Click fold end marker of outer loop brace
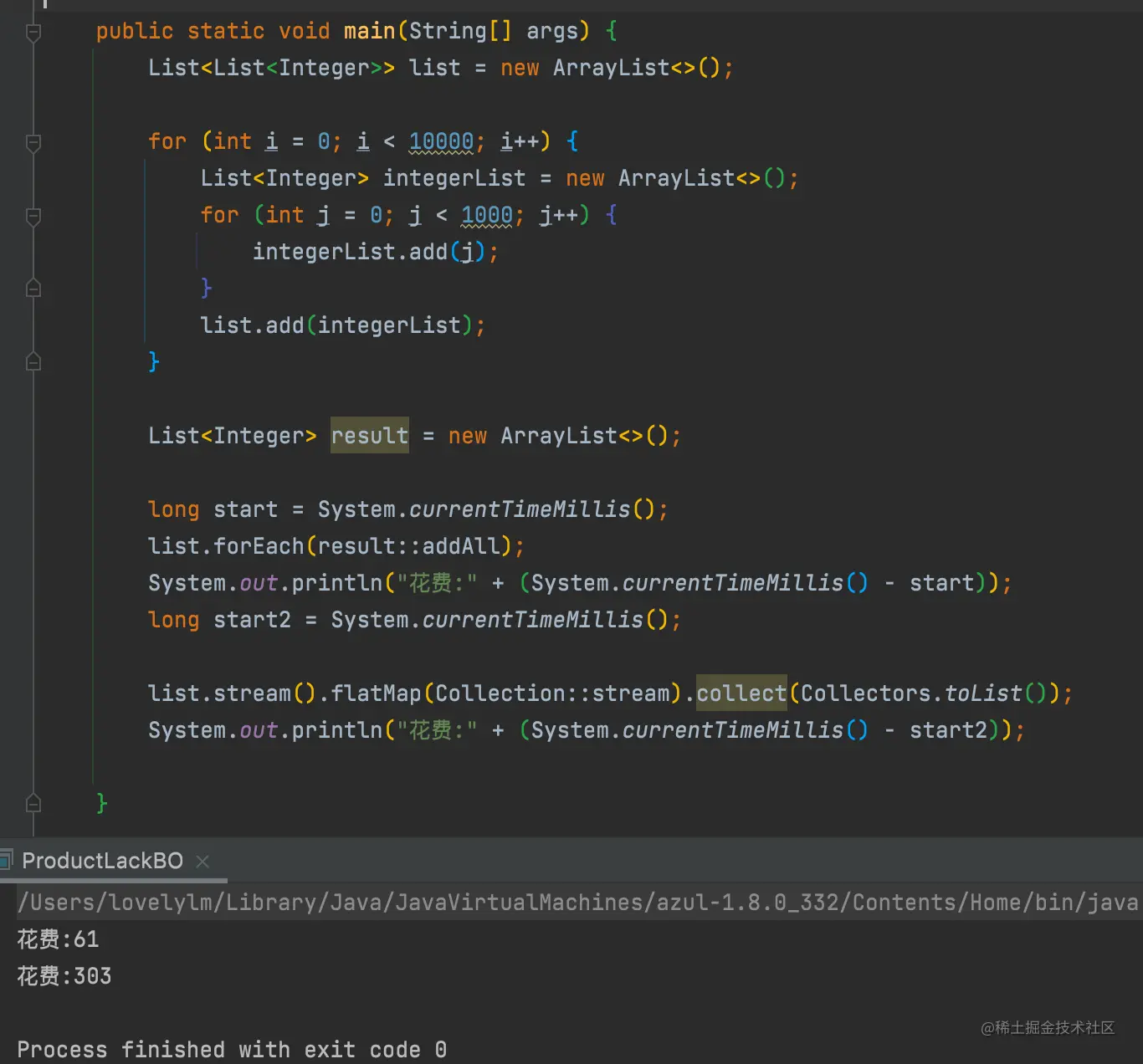 click(33, 361)
